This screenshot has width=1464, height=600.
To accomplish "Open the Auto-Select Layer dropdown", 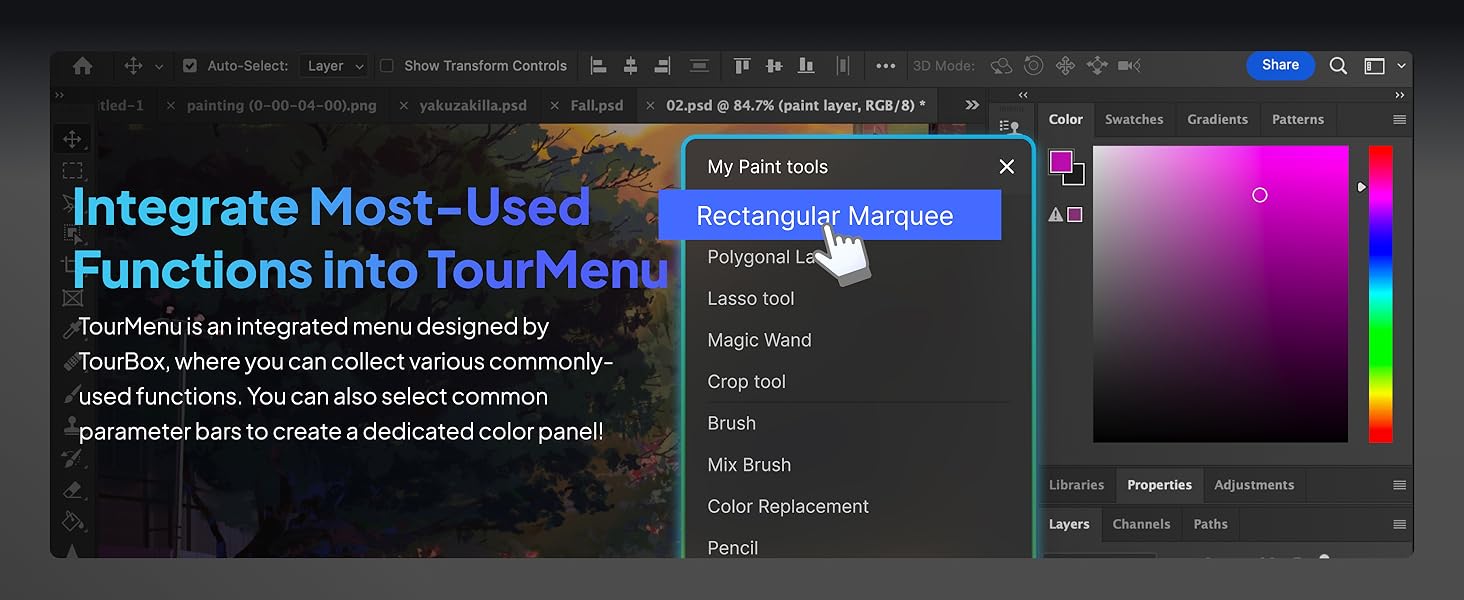I will click(333, 66).
